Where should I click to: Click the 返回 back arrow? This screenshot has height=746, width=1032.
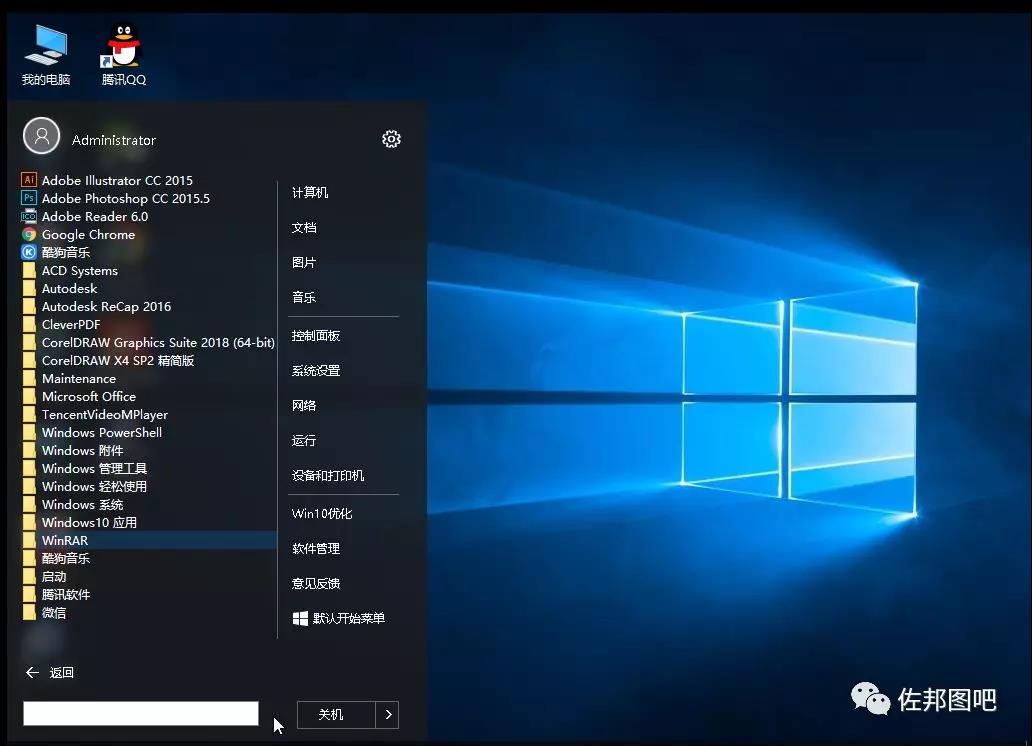(x=31, y=672)
